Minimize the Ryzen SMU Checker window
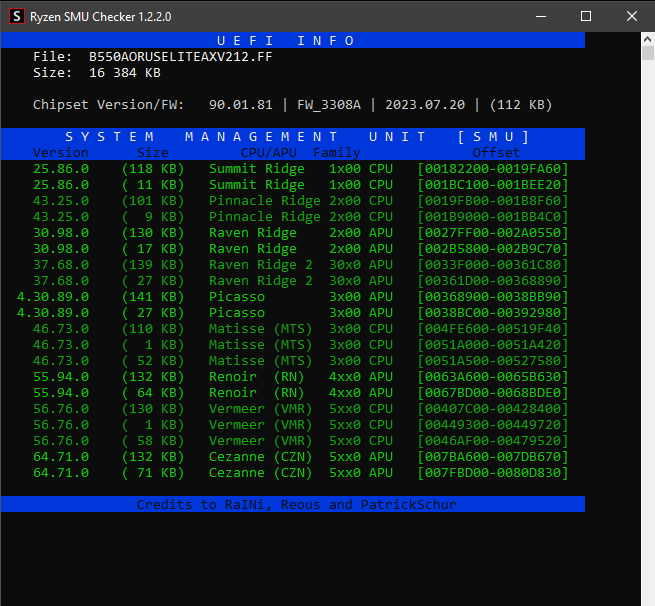Viewport: 655px width, 606px height. (541, 17)
